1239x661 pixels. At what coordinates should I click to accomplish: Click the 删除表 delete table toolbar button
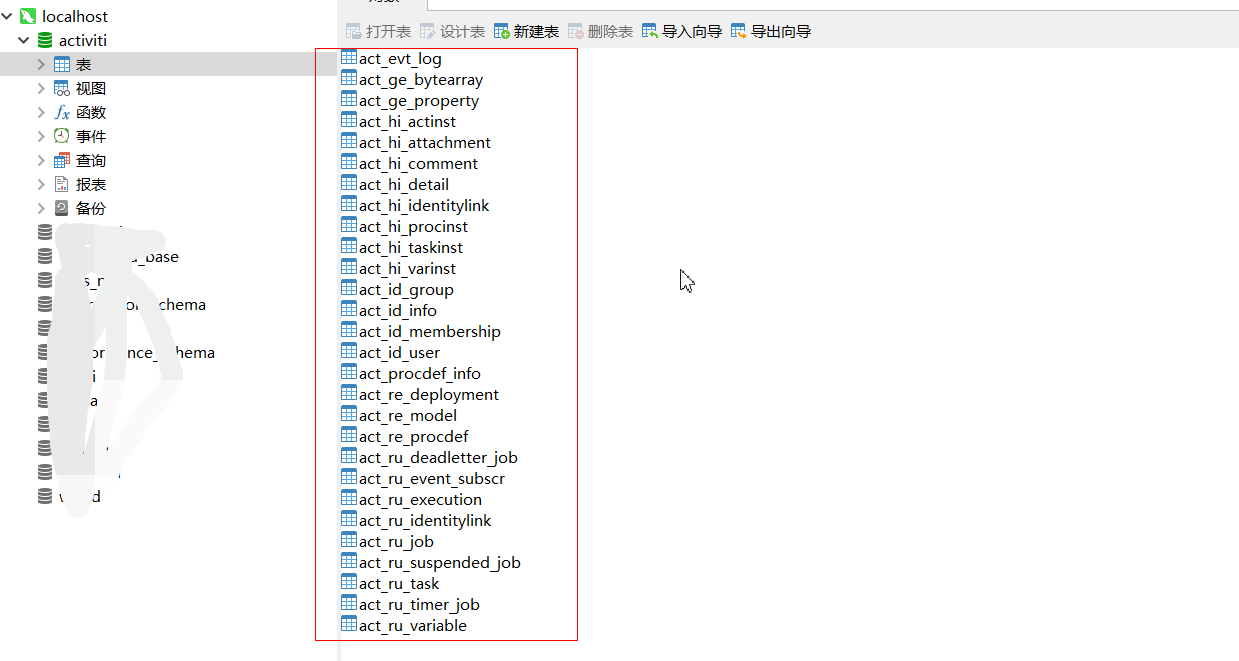click(600, 31)
